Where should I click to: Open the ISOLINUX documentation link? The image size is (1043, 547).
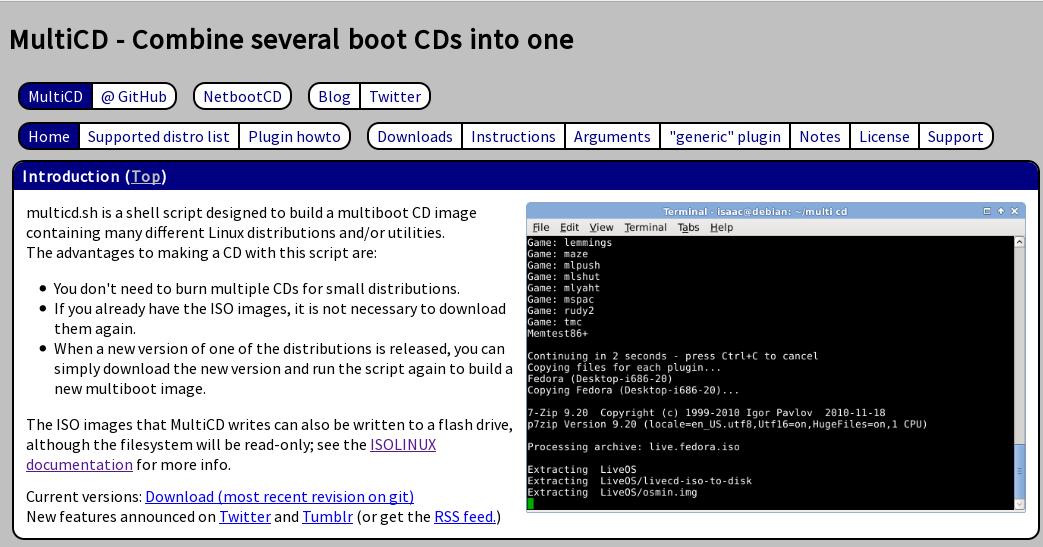point(403,445)
